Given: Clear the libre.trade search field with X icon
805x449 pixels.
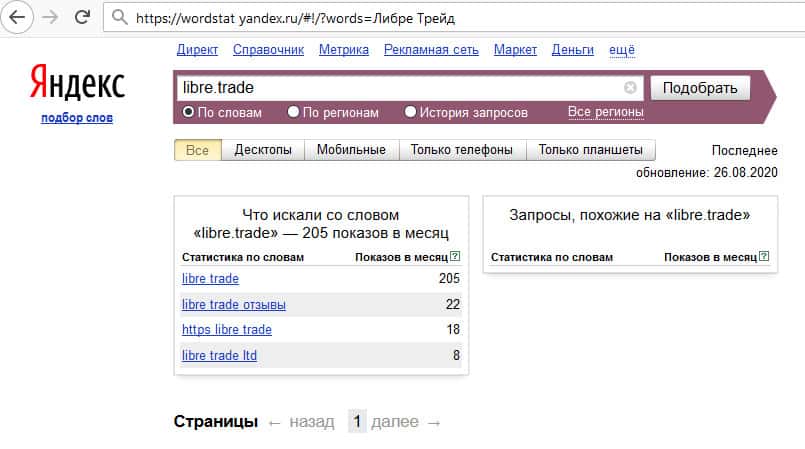Looking at the screenshot, I should click(630, 88).
